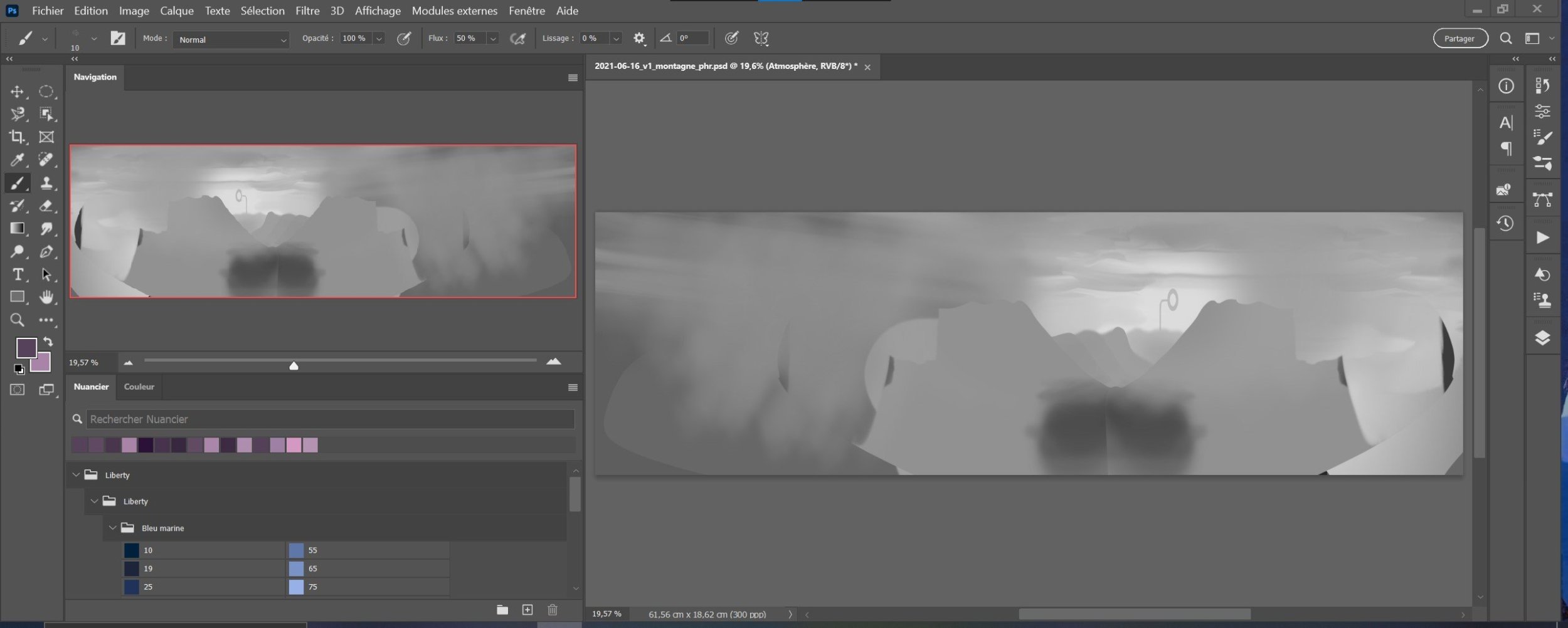Open the blend Mode dropdown
1568x628 pixels.
(x=231, y=39)
